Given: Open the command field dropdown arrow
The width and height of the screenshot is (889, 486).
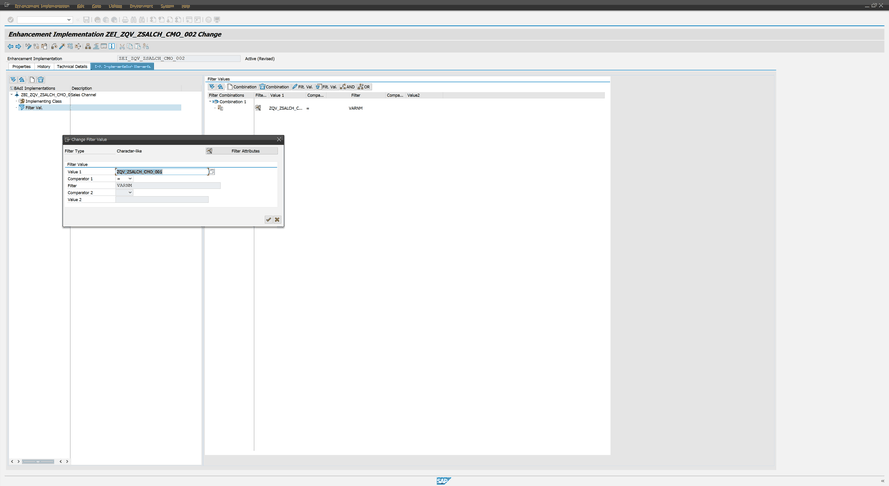Looking at the screenshot, I should click(x=69, y=20).
